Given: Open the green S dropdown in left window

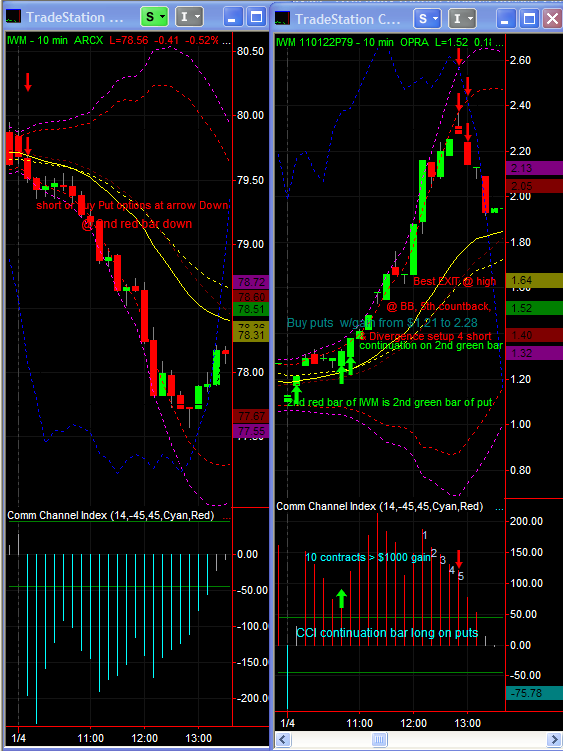Looking at the screenshot, I should click(154, 17).
